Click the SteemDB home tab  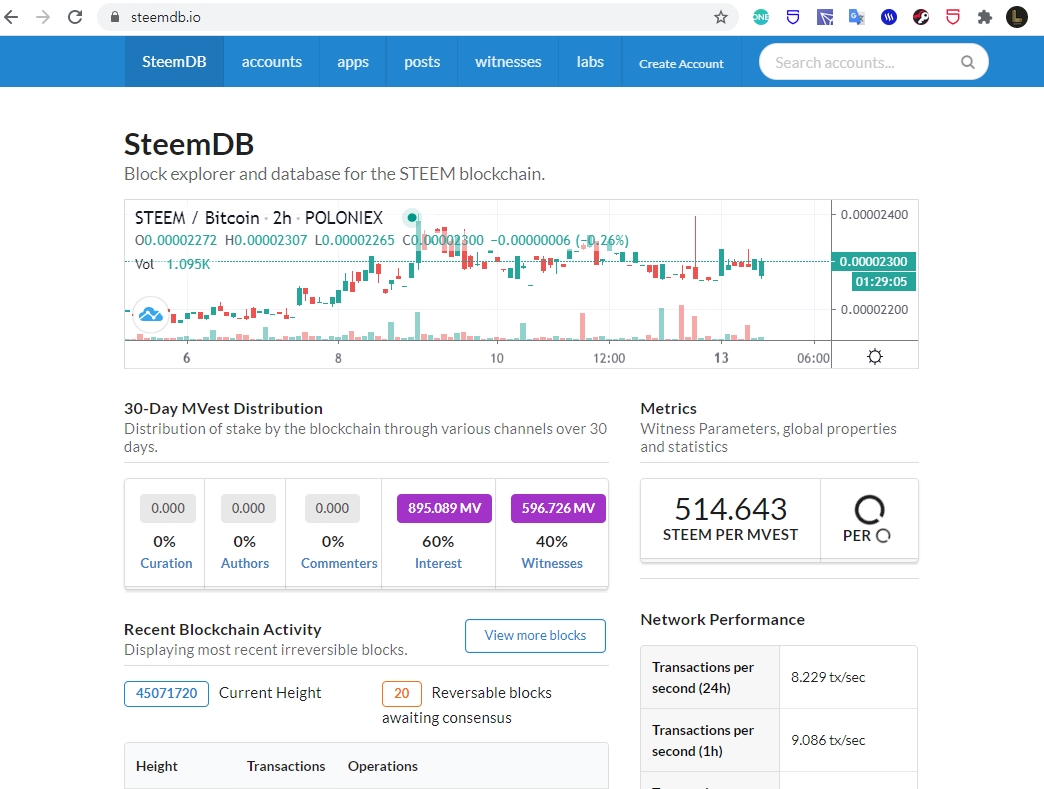click(x=174, y=62)
